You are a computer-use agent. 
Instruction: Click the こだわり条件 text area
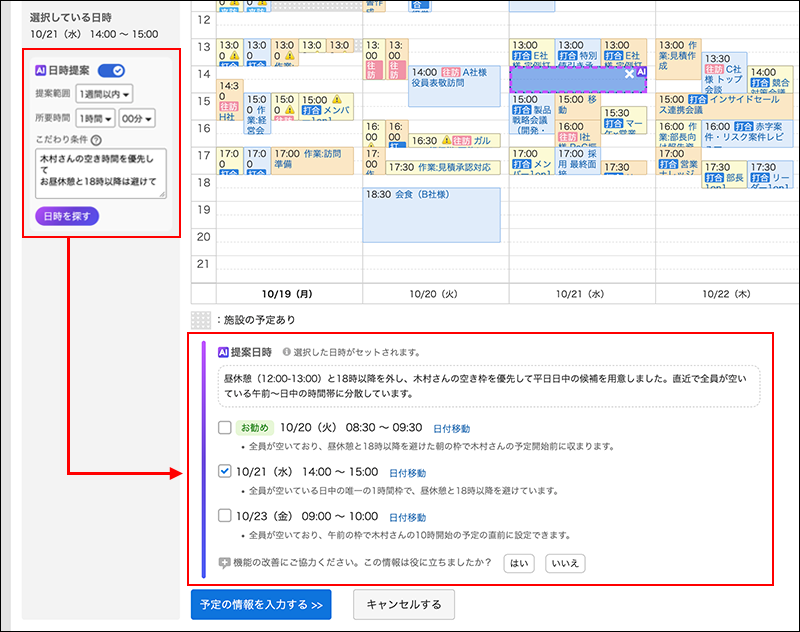pos(101,173)
